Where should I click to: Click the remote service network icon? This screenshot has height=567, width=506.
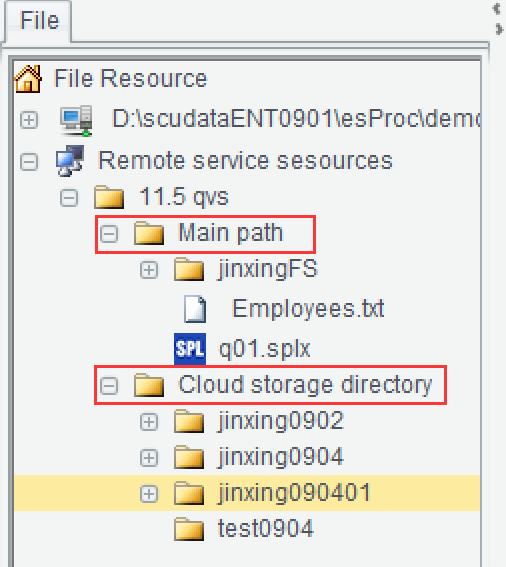point(70,161)
